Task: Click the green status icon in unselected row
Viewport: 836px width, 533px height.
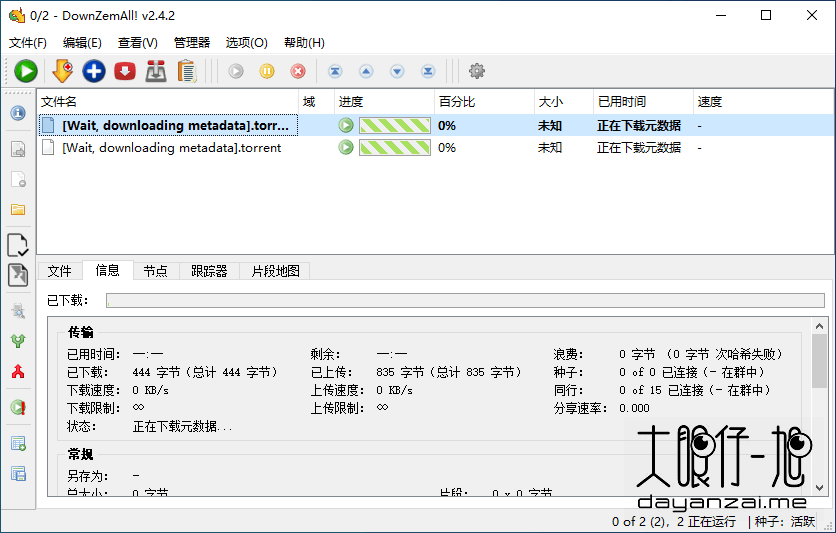Action: click(x=345, y=147)
